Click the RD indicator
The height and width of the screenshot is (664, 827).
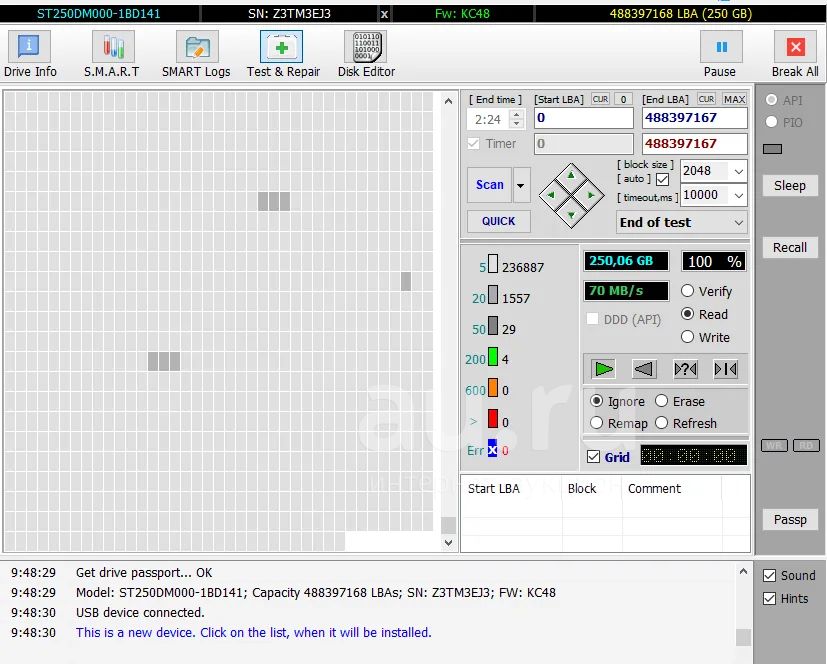806,446
